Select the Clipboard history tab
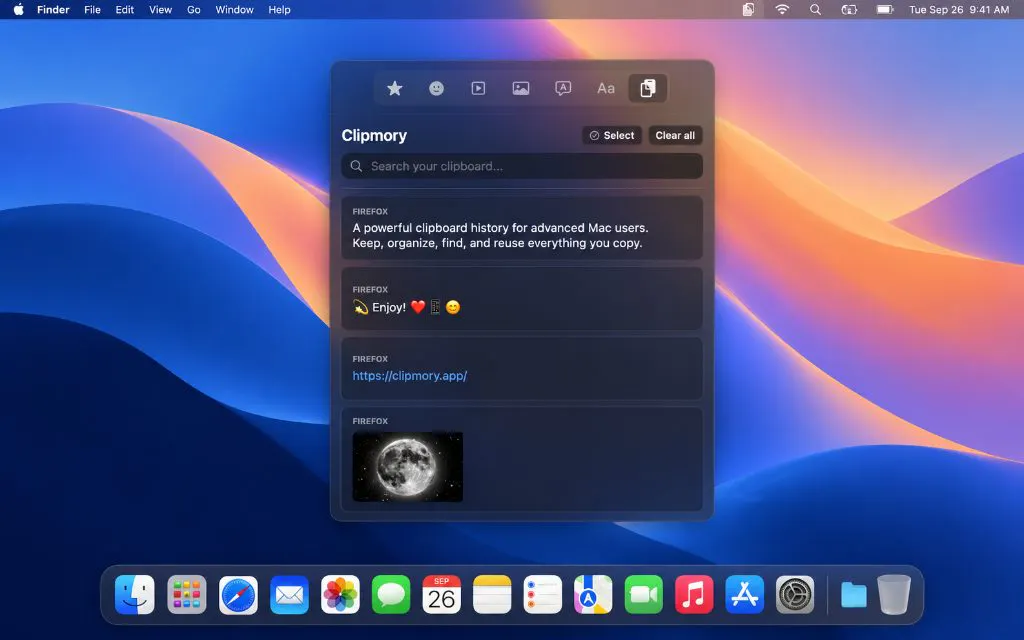This screenshot has width=1024, height=640. coord(647,88)
